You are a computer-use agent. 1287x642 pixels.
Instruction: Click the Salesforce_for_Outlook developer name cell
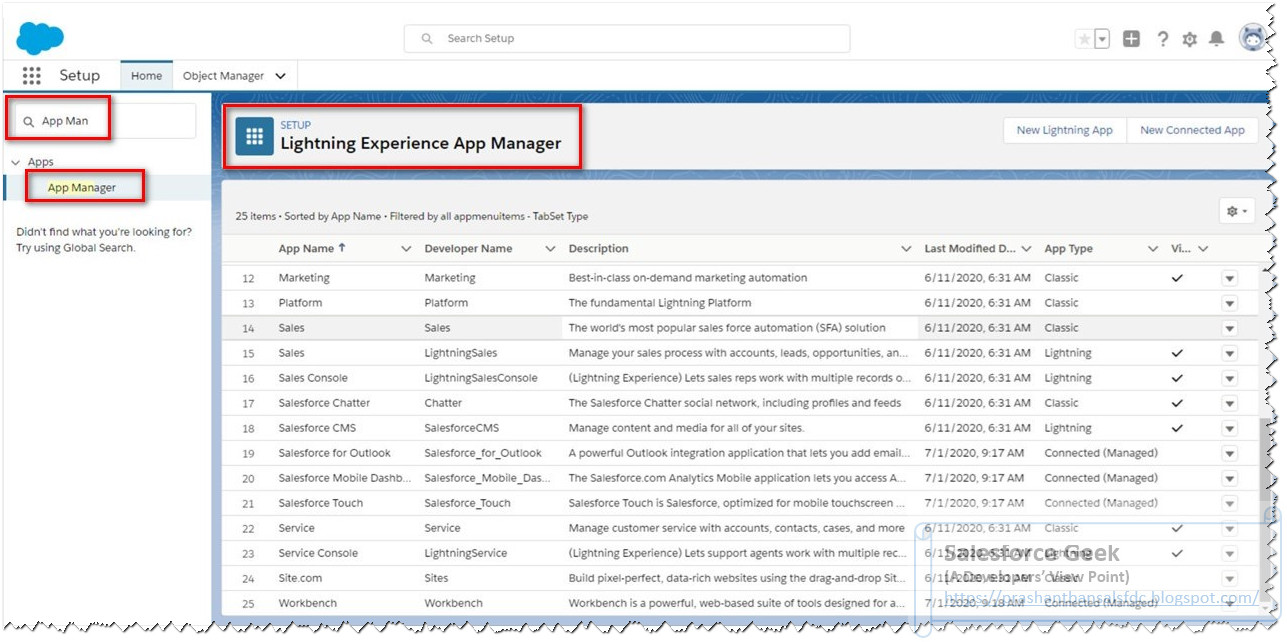coord(483,453)
